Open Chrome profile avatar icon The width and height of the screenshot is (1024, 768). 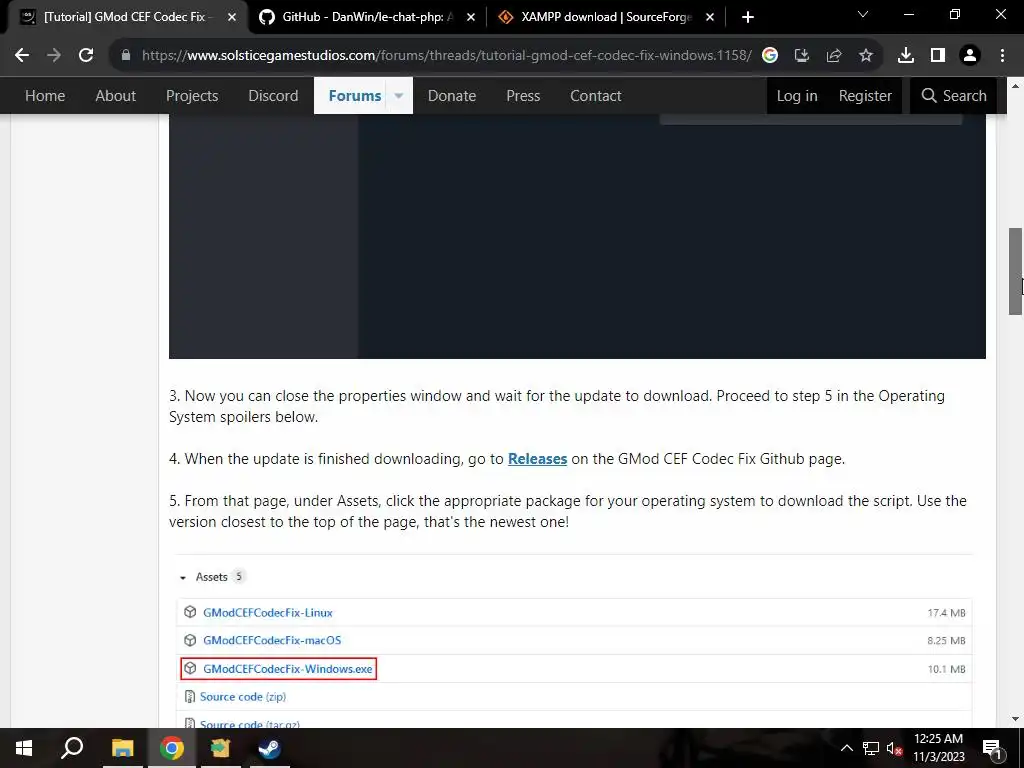(970, 56)
